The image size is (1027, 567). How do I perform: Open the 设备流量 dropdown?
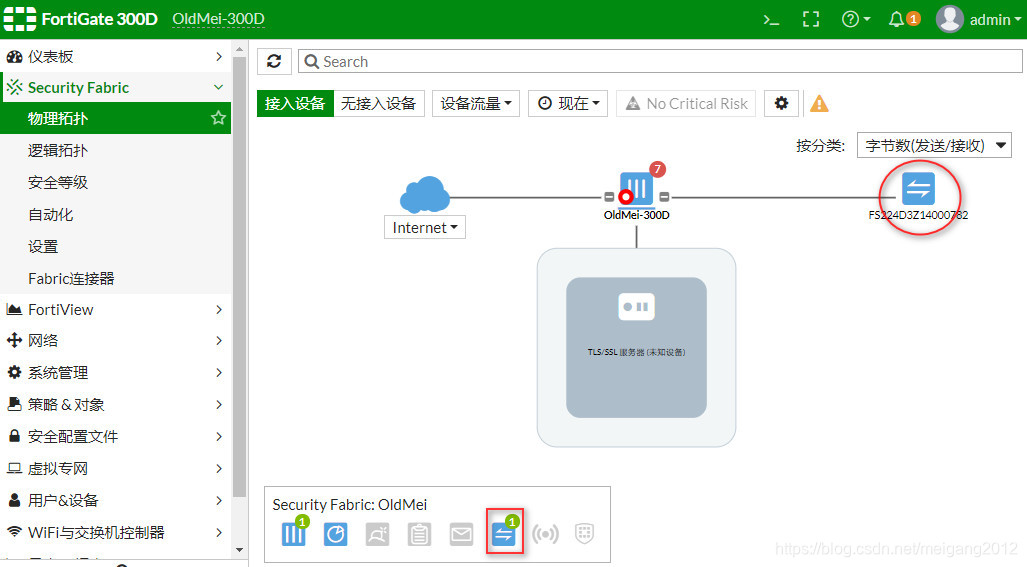(476, 103)
